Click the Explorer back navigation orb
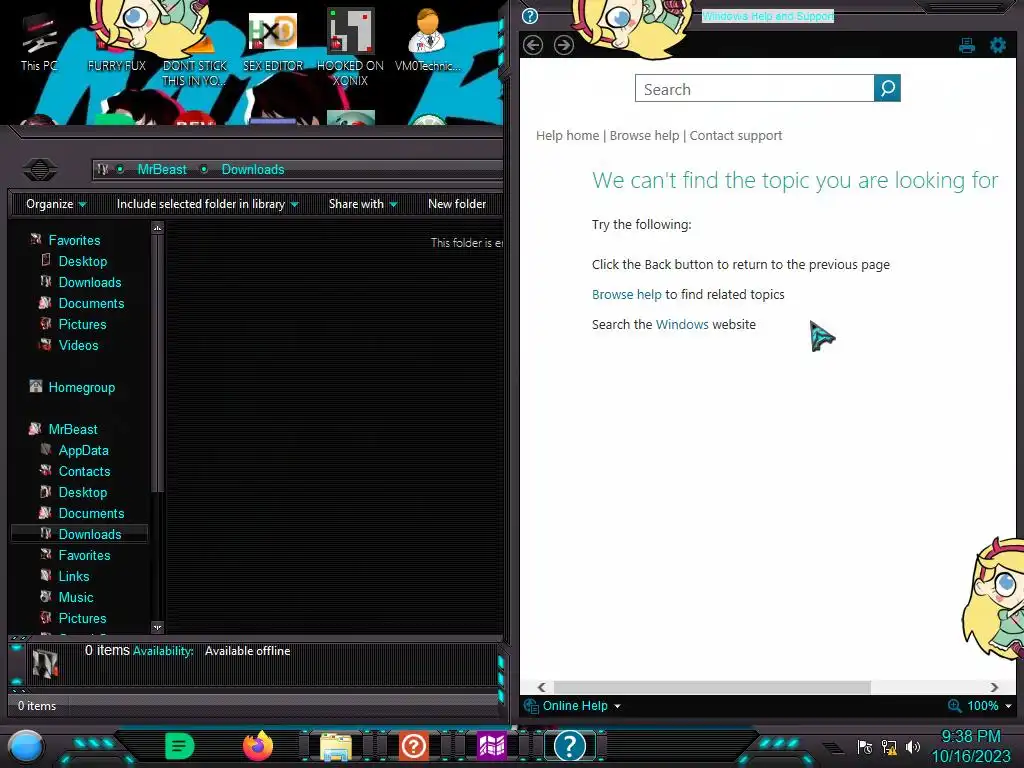1024x768 pixels. pos(40,170)
